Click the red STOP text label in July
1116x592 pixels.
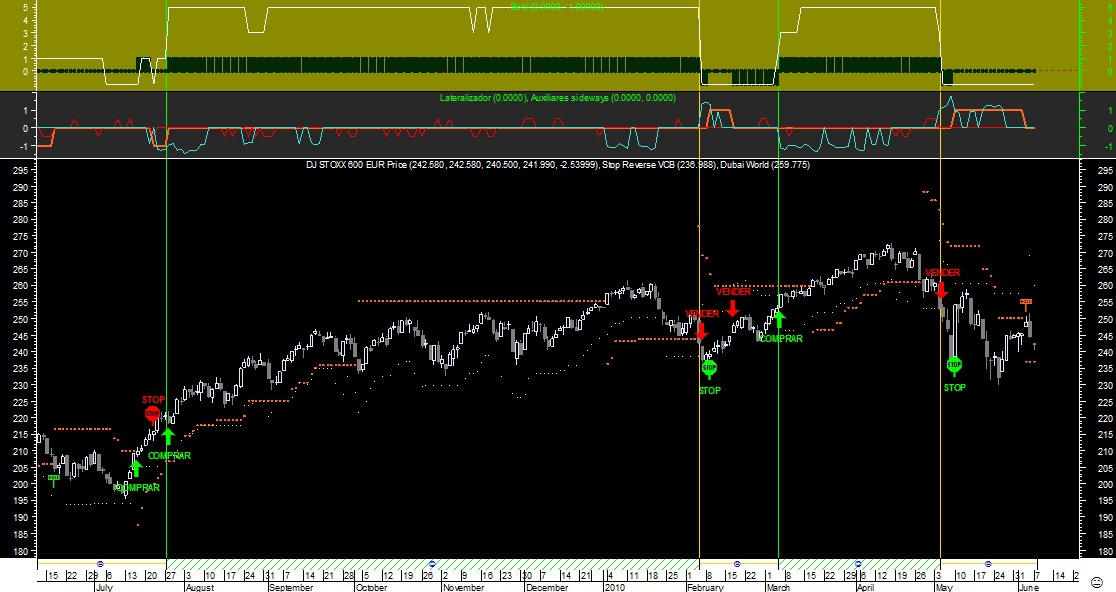153,400
